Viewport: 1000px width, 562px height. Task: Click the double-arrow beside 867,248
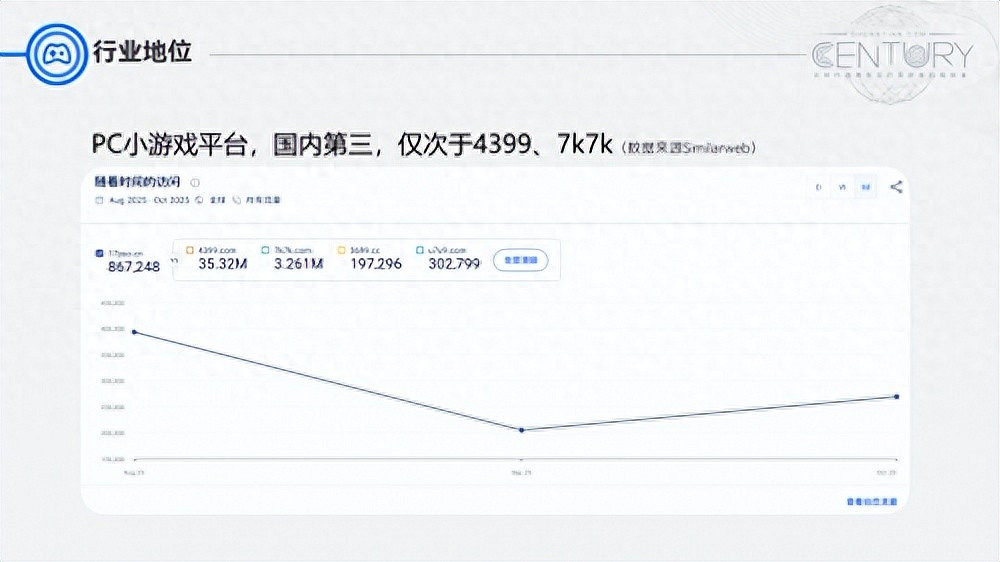(172, 260)
